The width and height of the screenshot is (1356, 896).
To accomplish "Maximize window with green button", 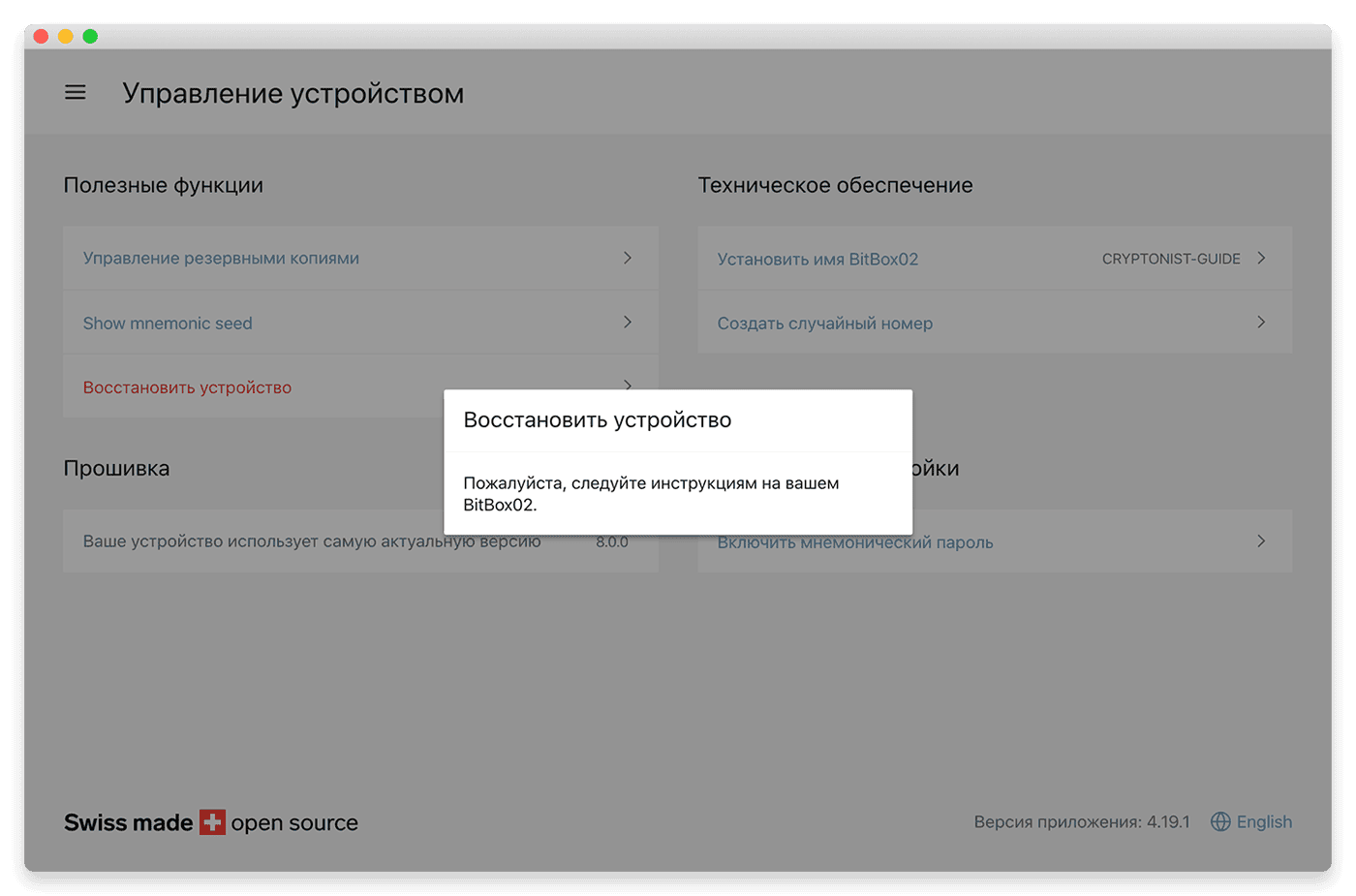I will tap(90, 36).
